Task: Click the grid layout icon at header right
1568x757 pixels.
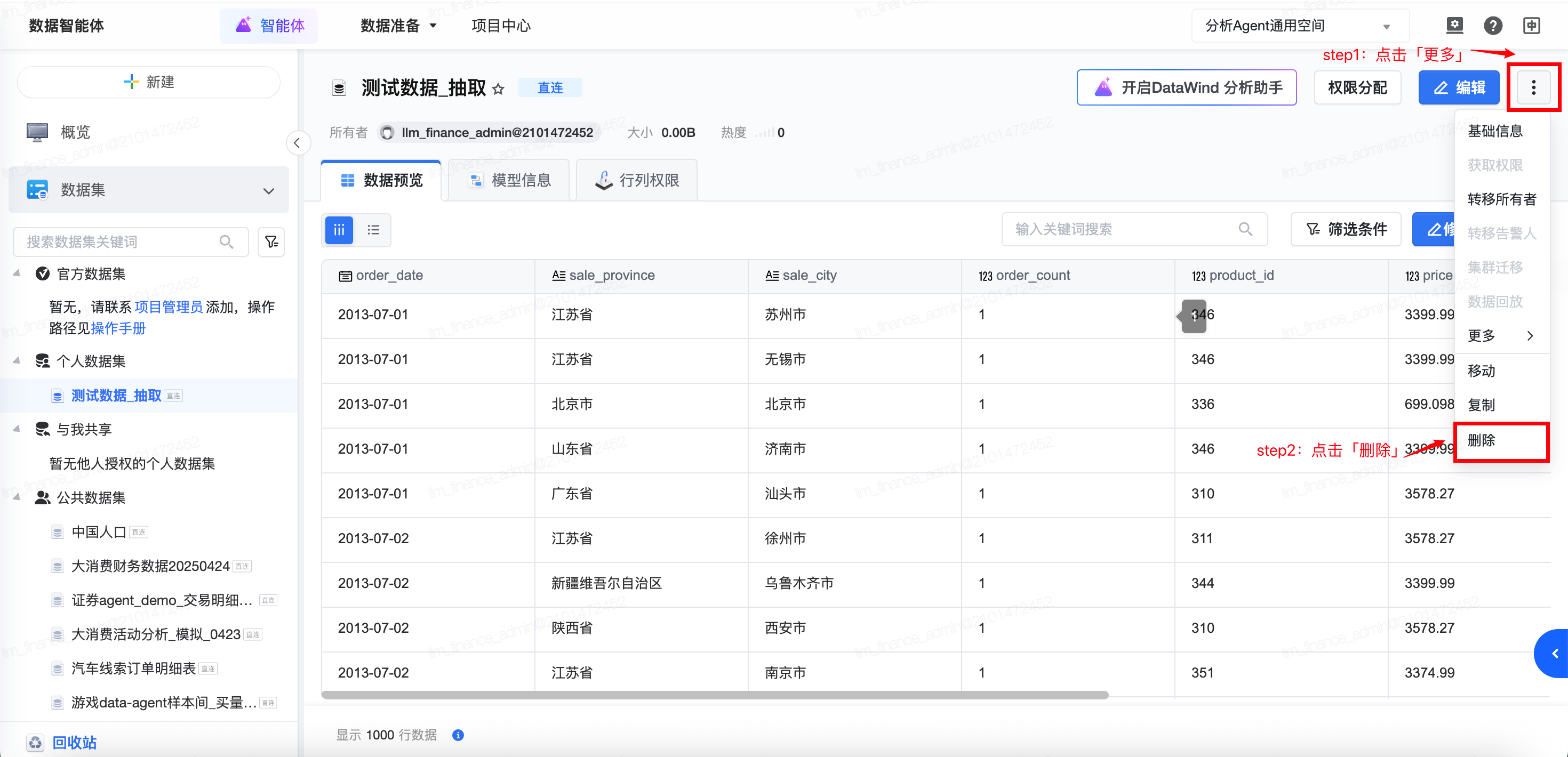Action: point(1532,26)
